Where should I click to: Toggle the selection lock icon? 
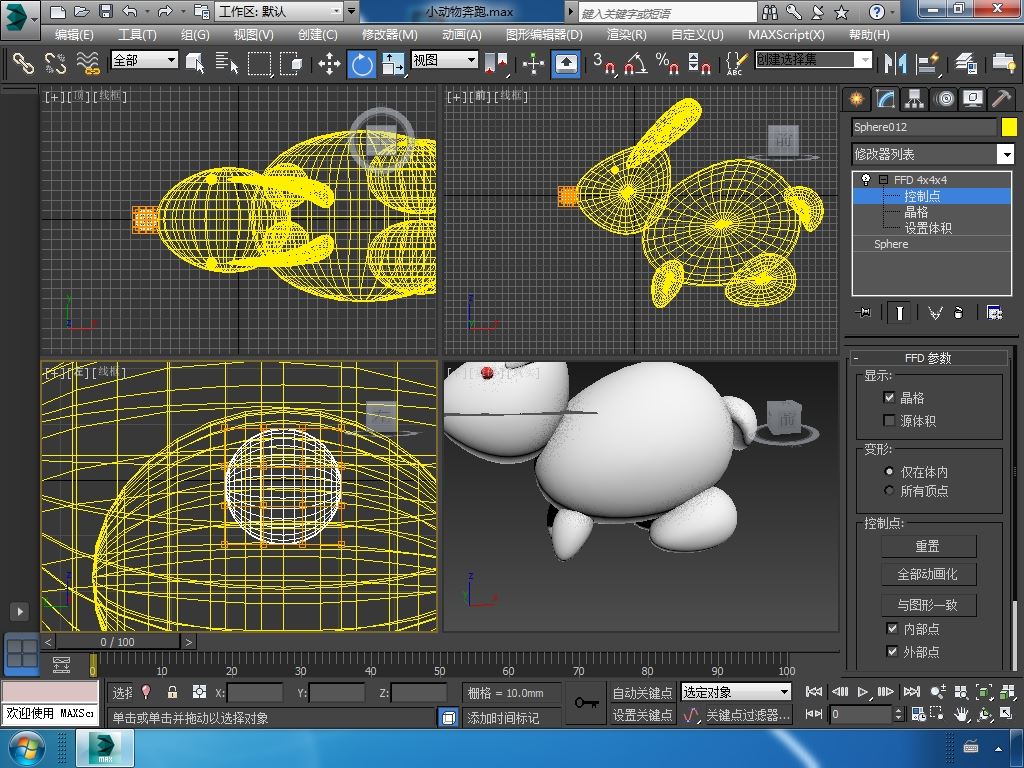172,692
